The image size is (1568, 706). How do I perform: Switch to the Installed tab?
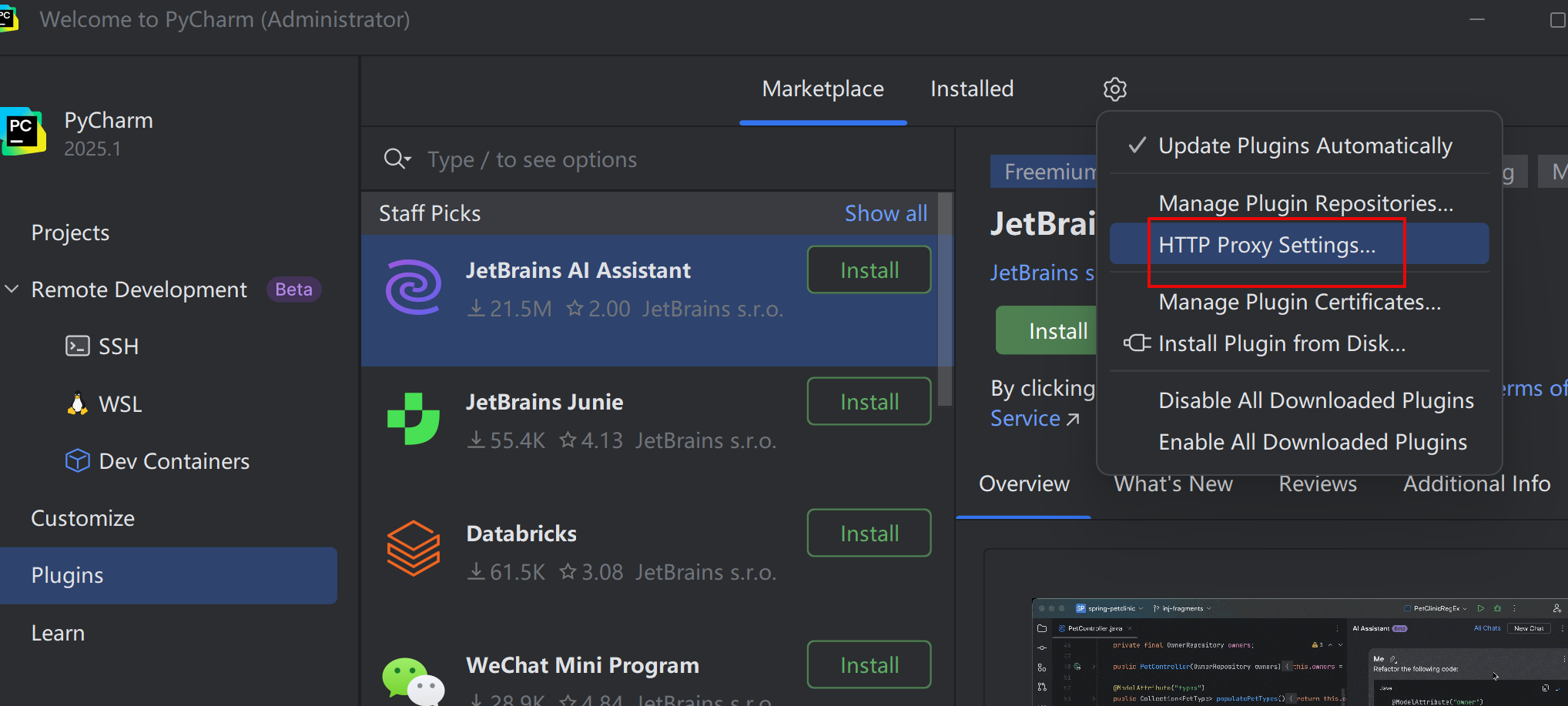click(x=971, y=89)
